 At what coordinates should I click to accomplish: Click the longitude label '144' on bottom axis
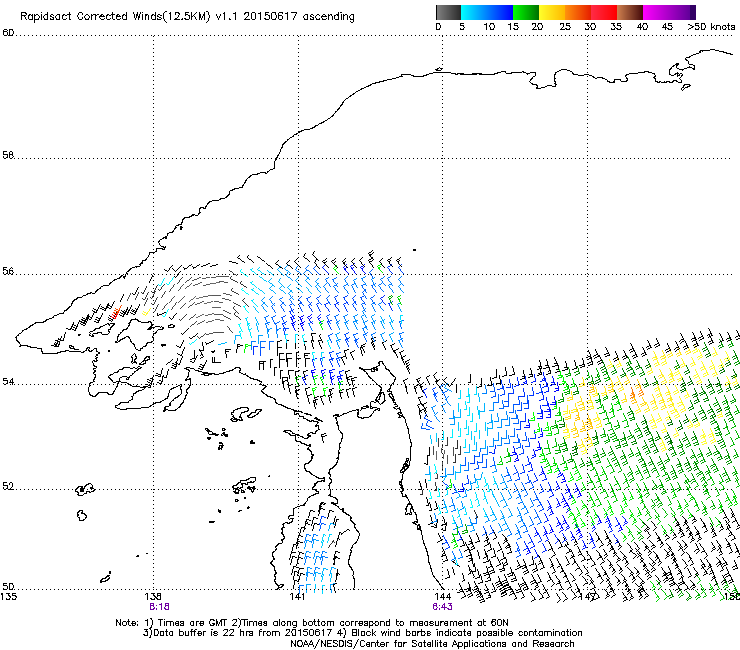coord(443,596)
